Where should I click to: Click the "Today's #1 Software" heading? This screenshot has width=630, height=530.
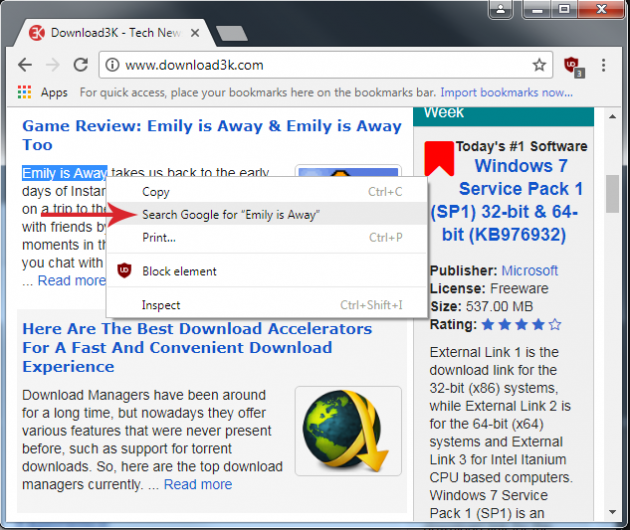click(x=521, y=146)
